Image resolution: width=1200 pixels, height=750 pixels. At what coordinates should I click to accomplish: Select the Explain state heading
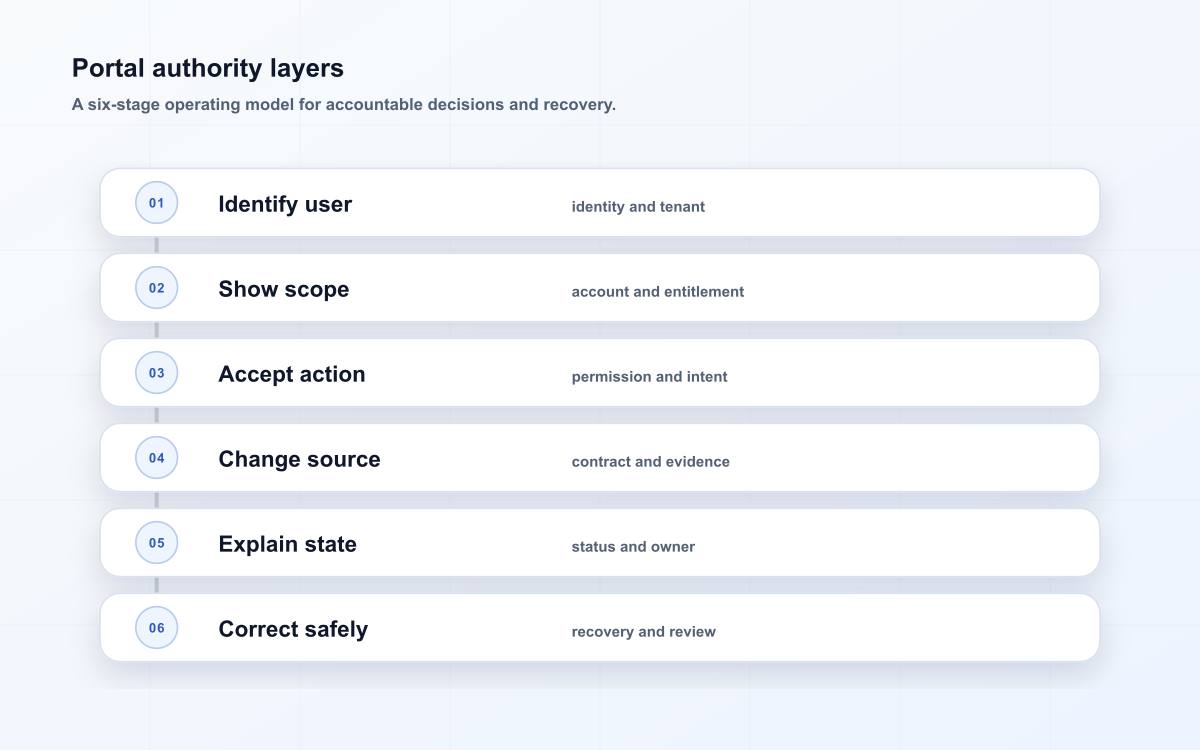tap(287, 544)
